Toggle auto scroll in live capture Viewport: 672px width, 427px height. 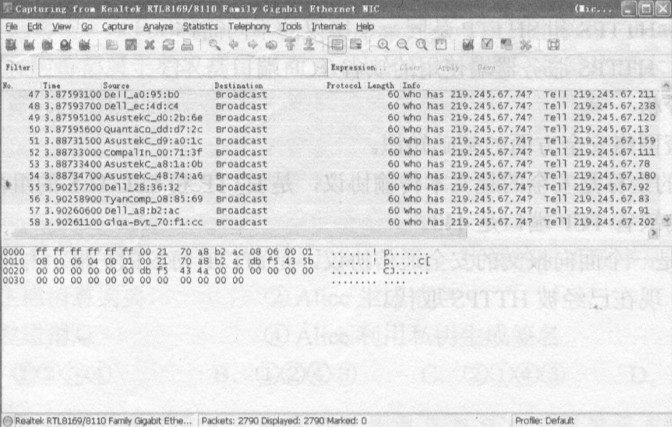pos(355,45)
